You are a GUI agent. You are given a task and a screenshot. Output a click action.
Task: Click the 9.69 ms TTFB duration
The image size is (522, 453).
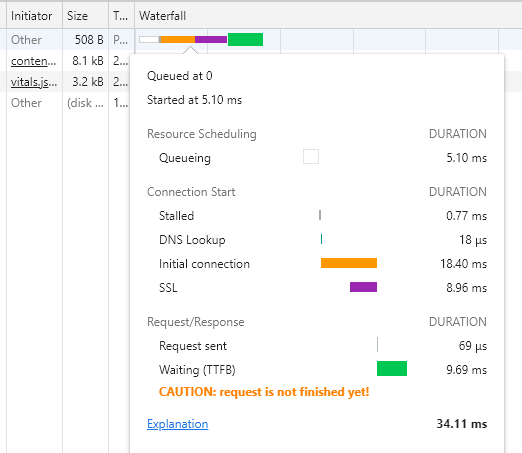pos(466,370)
